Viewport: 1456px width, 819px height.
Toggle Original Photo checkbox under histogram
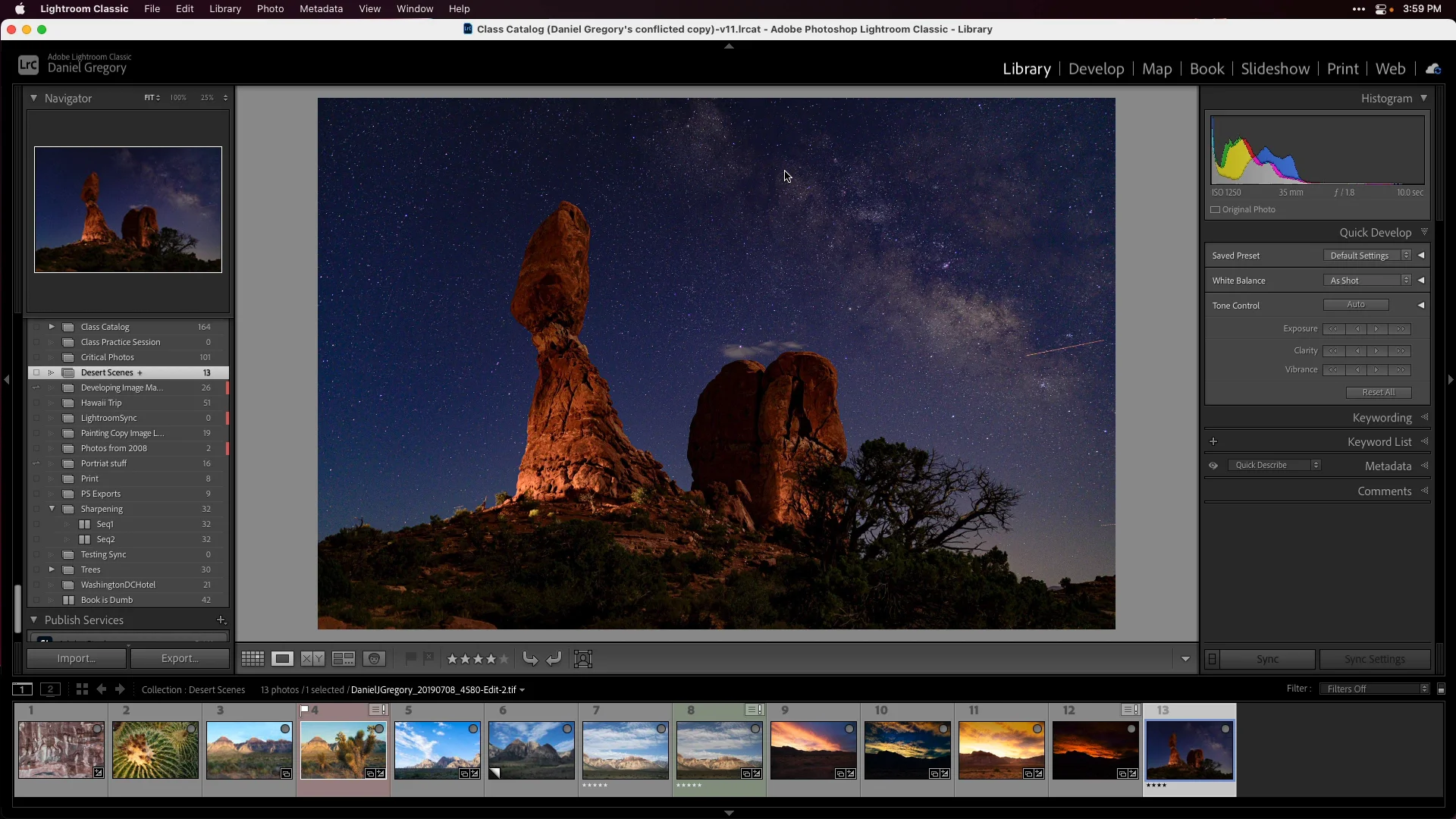coord(1216,210)
